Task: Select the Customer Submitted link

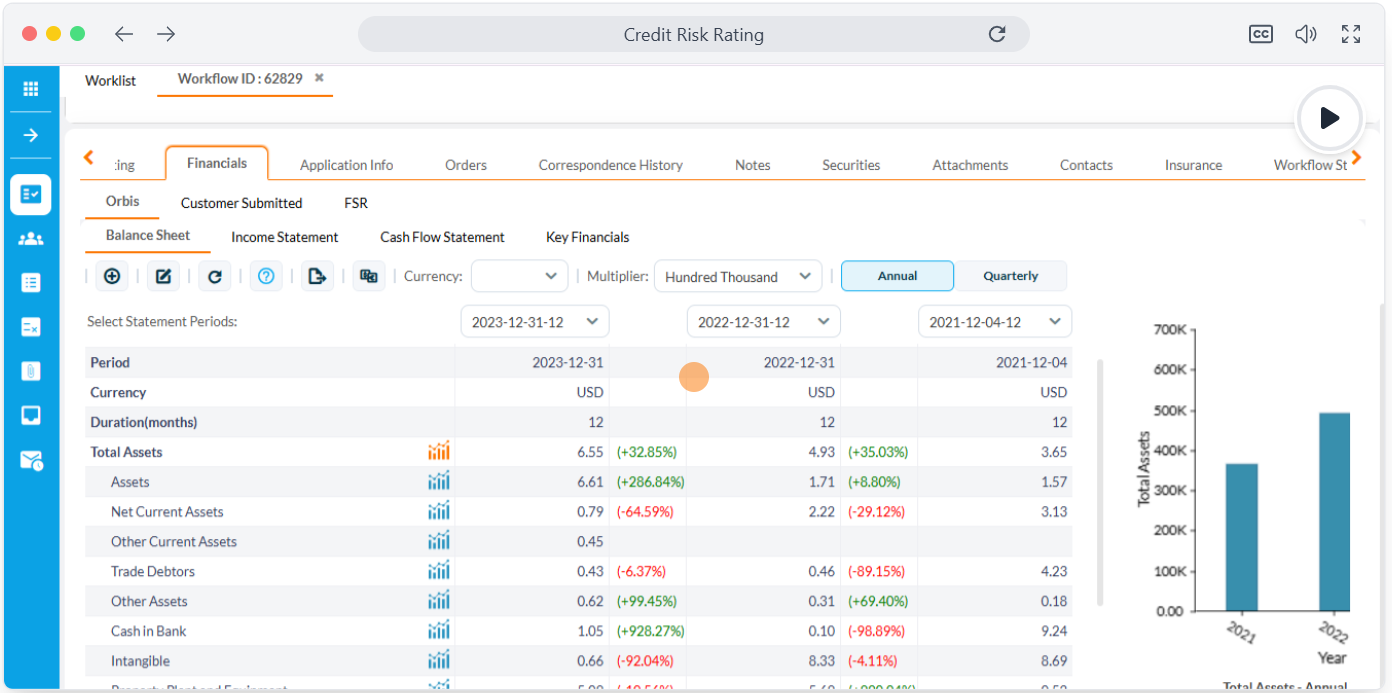Action: [241, 202]
